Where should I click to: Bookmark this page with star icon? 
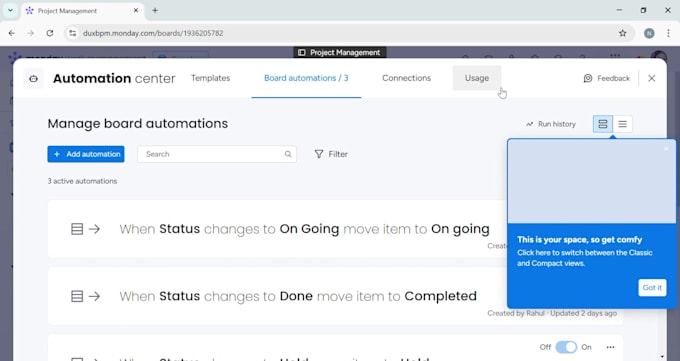[623, 33]
